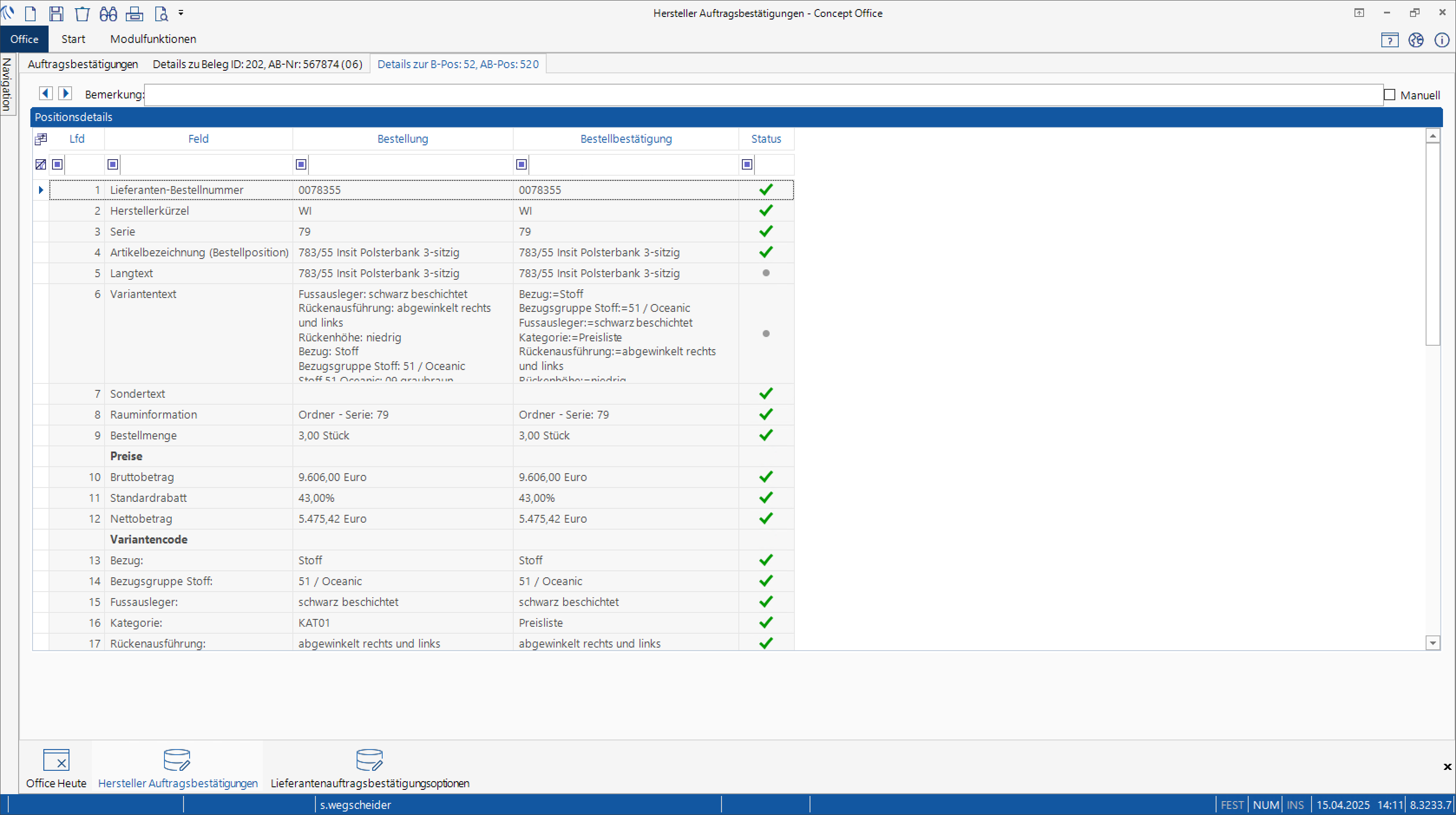Click the Office Heute button
Viewport: 1456px width, 815px height.
click(56, 767)
